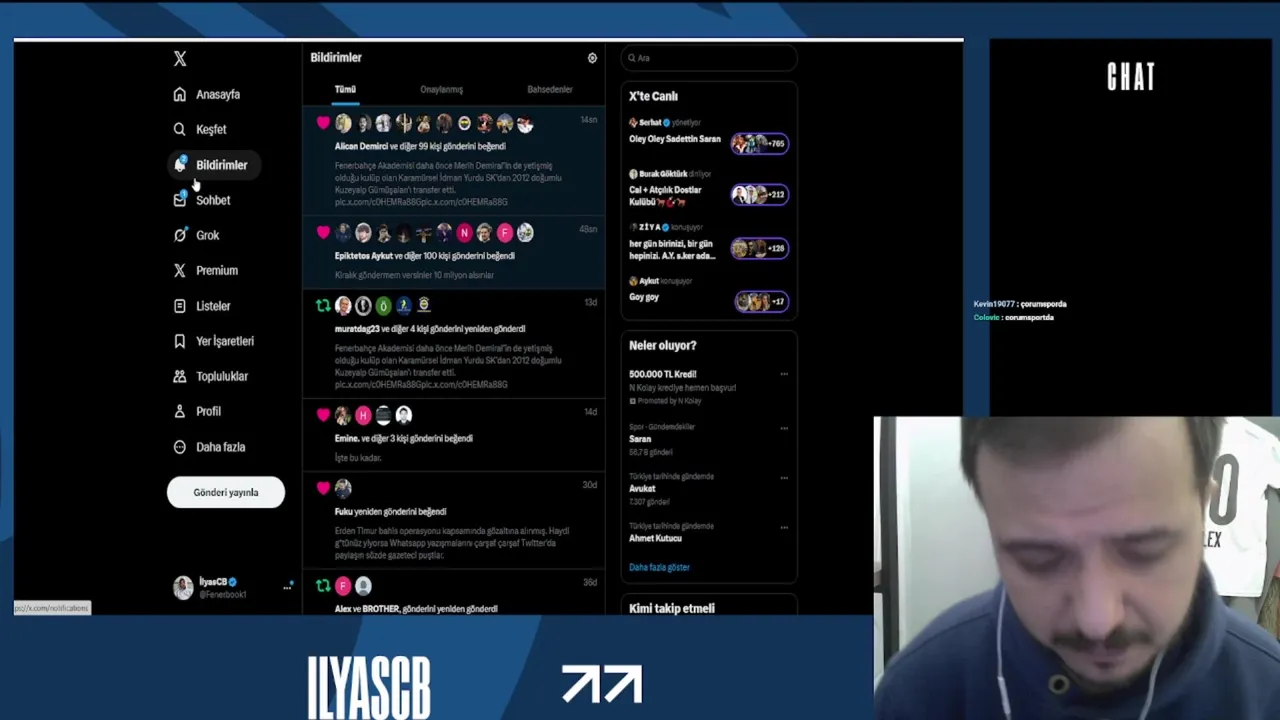1280x720 pixels.
Task: Open the Daha fazla circle icon
Action: [x=180, y=447]
